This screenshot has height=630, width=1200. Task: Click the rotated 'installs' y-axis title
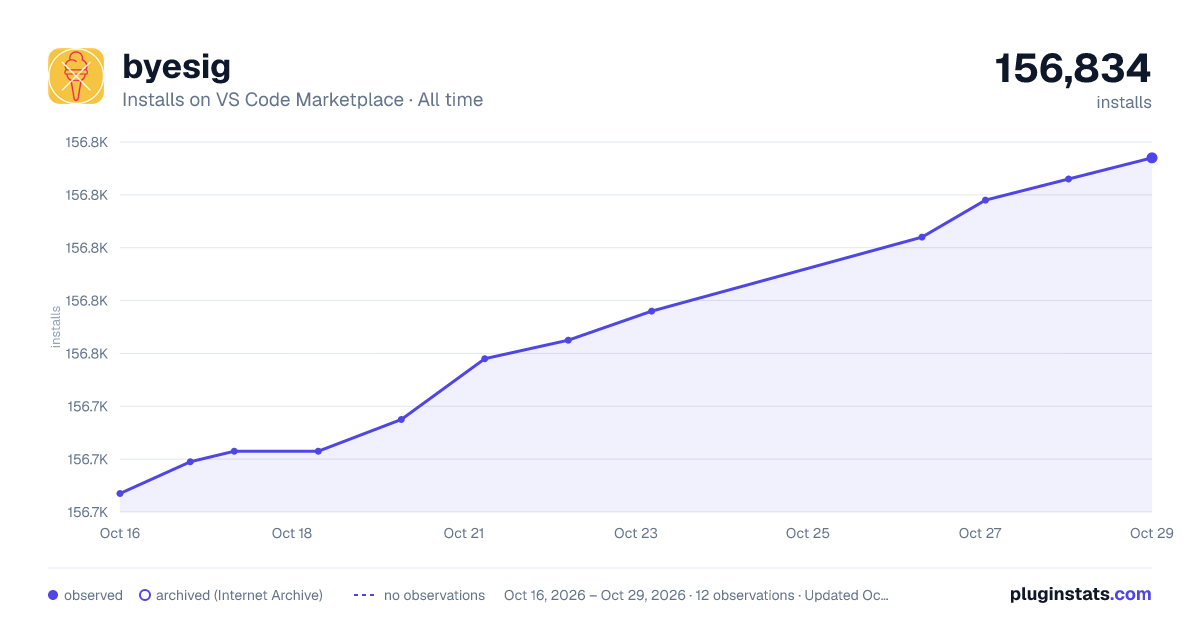click(56, 327)
